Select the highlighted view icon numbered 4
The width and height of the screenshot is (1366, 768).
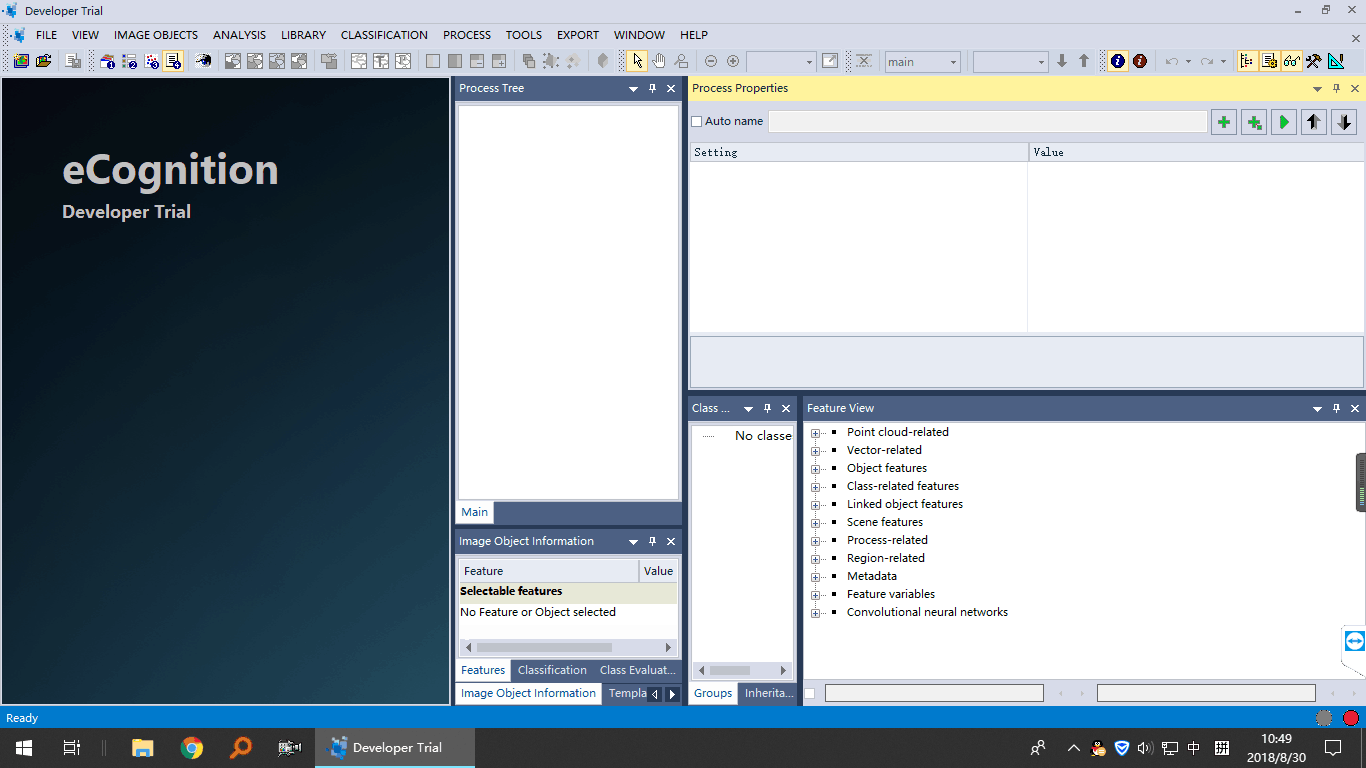click(x=172, y=61)
